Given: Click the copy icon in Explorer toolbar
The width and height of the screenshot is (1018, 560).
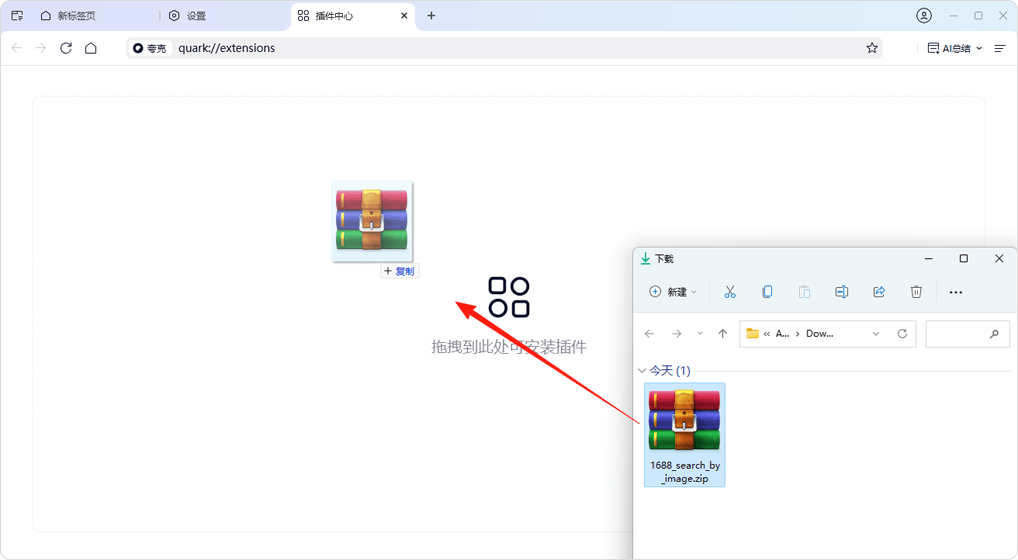Looking at the screenshot, I should pos(767,292).
